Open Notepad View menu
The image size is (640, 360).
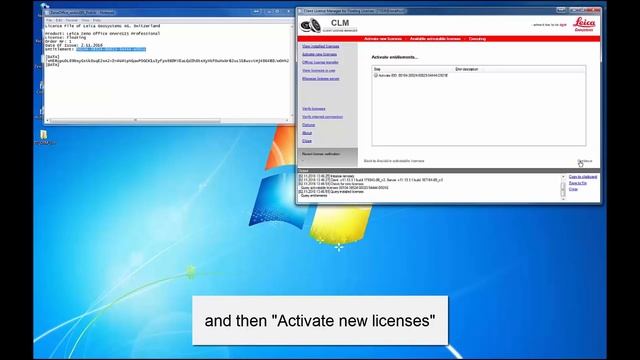pyautogui.click(x=85, y=20)
